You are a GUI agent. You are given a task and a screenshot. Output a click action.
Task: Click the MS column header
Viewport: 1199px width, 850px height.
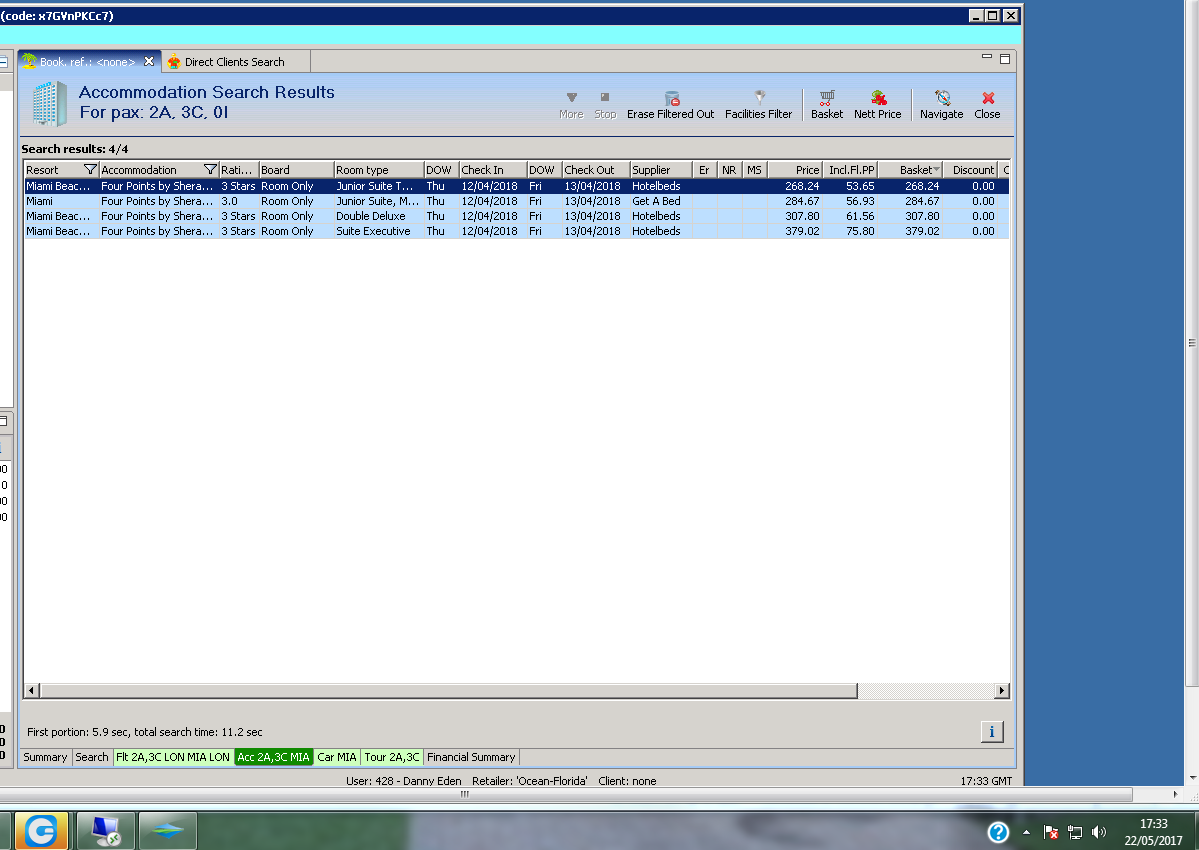pos(754,170)
